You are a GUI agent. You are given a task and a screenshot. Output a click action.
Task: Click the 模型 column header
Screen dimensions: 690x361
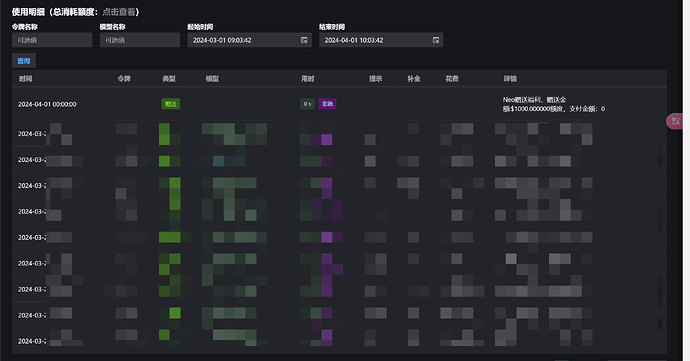pos(212,78)
